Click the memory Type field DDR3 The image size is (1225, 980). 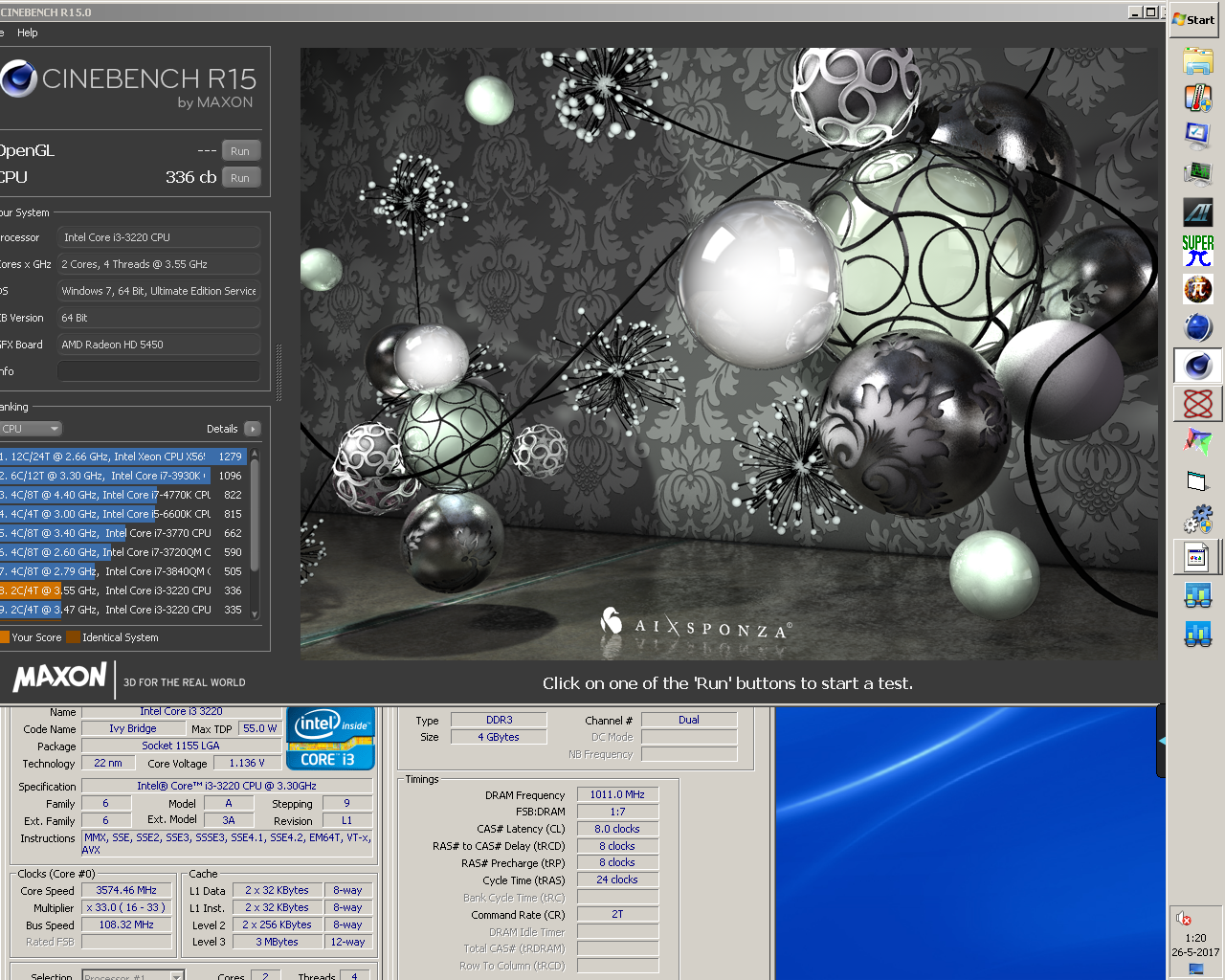coord(499,720)
